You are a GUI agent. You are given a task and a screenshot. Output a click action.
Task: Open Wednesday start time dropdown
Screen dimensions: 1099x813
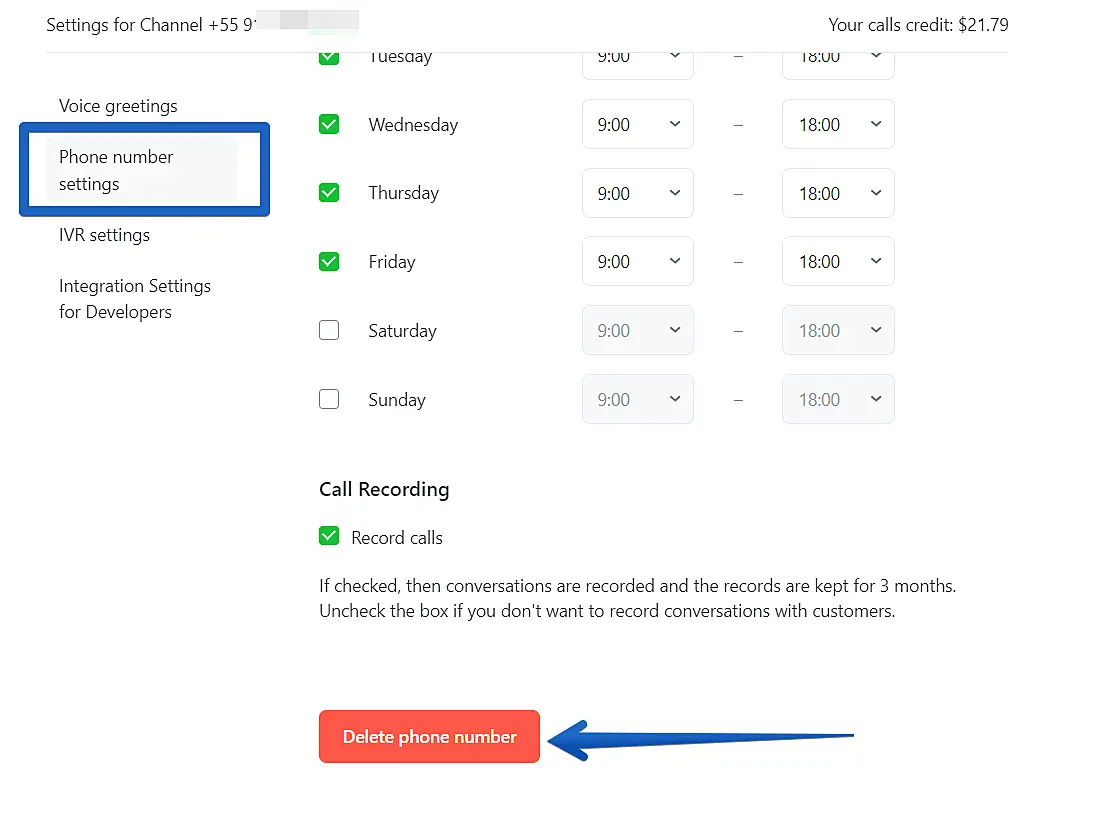coord(638,125)
